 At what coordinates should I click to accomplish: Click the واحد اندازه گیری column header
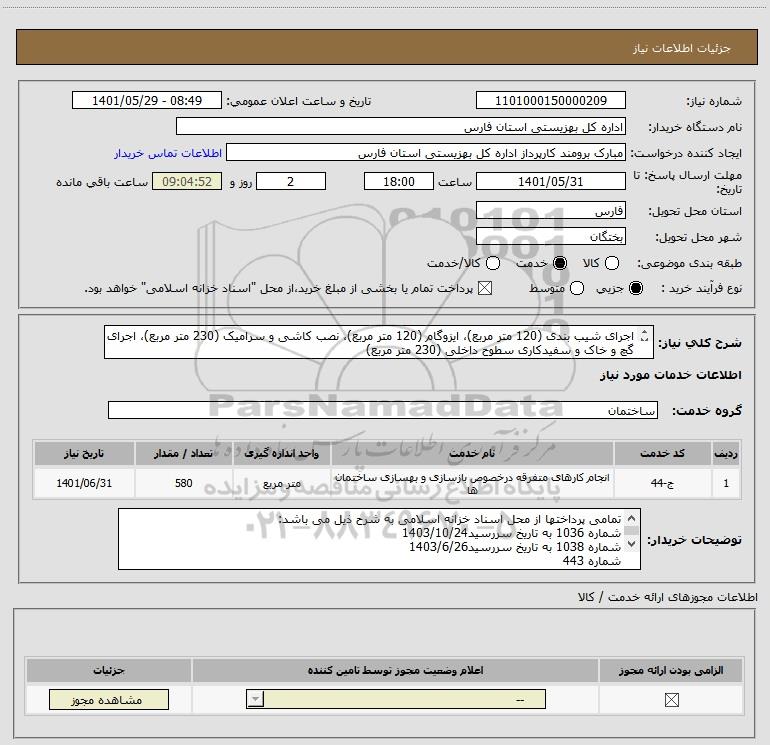click(x=281, y=453)
